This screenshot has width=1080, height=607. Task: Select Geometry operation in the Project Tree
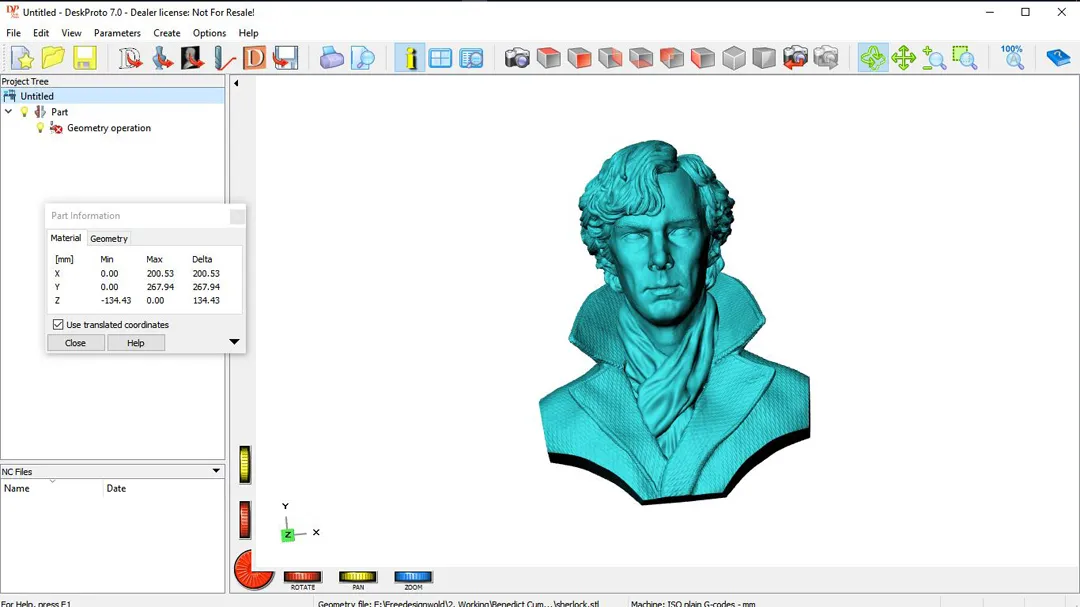109,128
